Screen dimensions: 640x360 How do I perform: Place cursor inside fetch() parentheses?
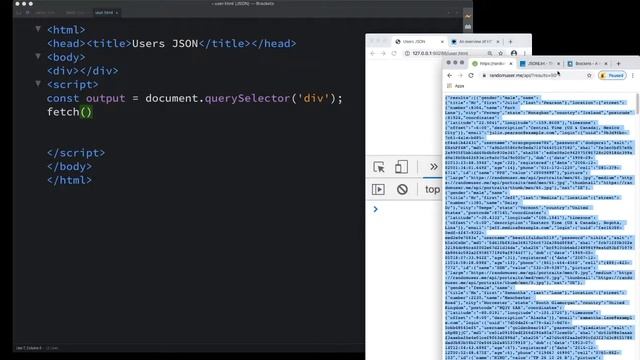[86, 112]
